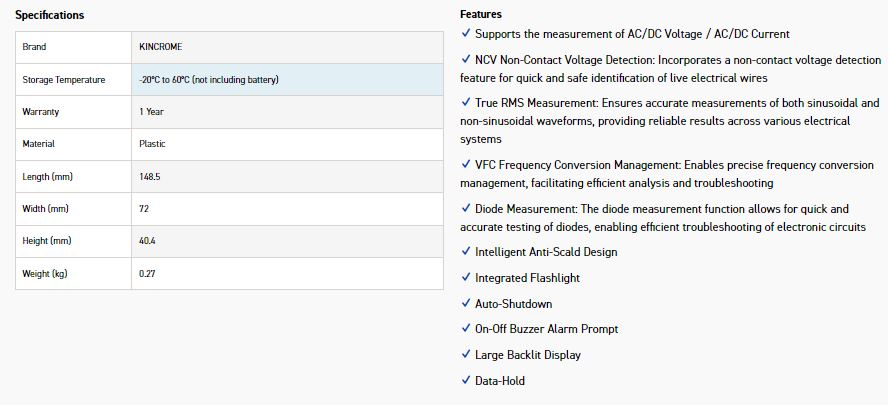This screenshot has width=888, height=405.
Task: Click the checkmark next to VFC Frequency Conversion
Action: click(466, 165)
